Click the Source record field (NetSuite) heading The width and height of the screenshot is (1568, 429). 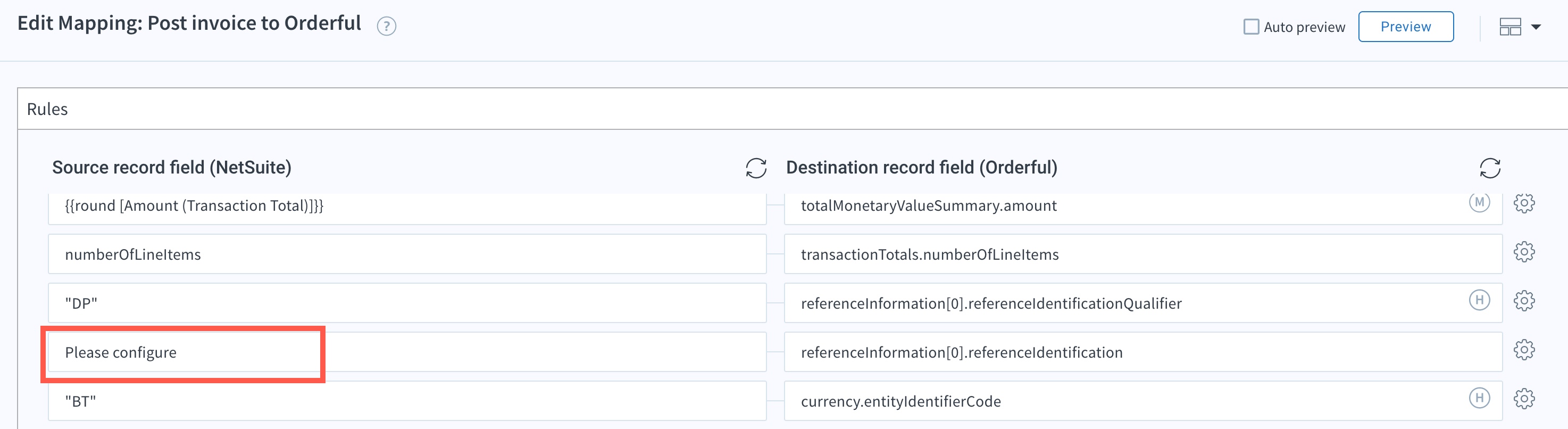[172, 168]
